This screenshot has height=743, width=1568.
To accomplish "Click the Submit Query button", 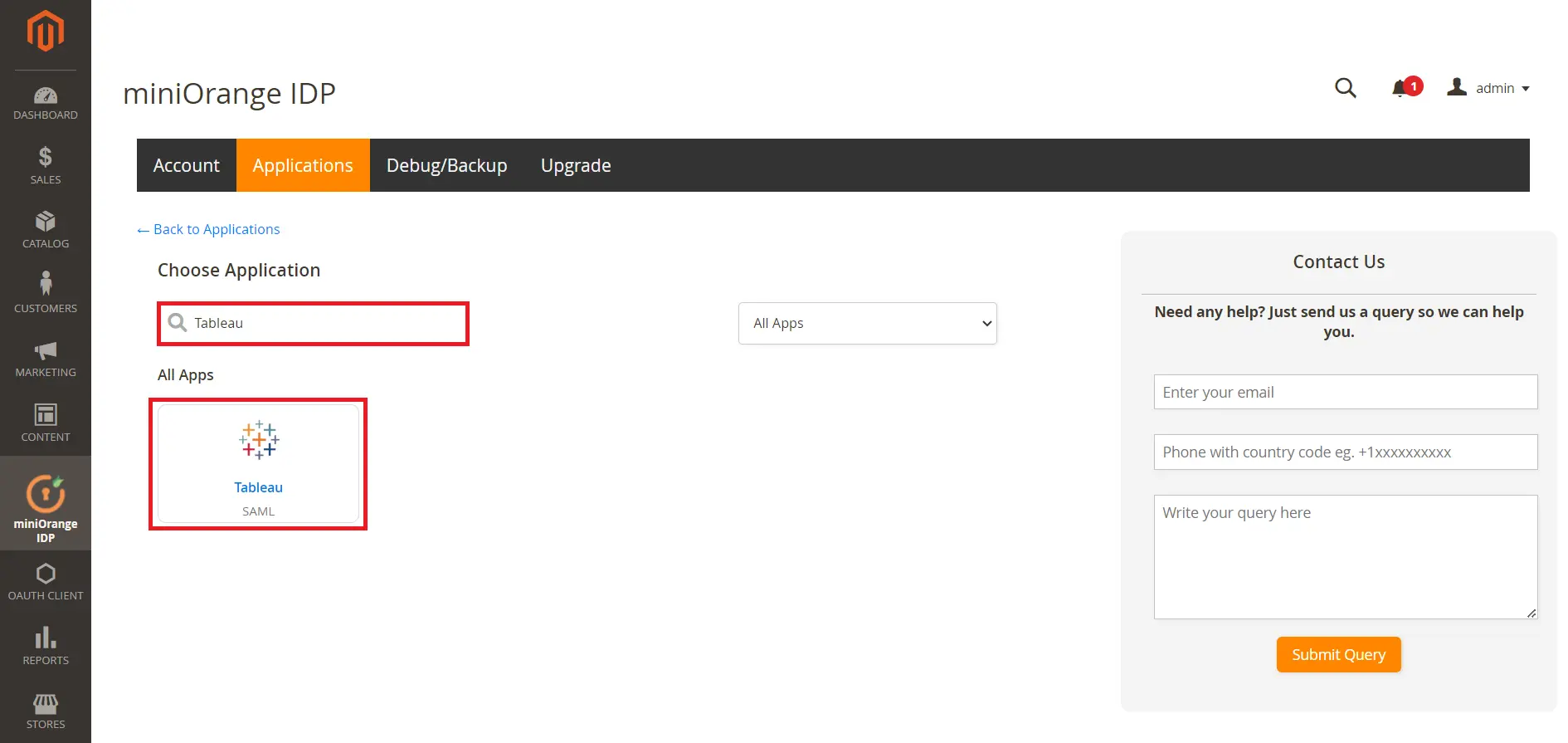I will coord(1338,654).
